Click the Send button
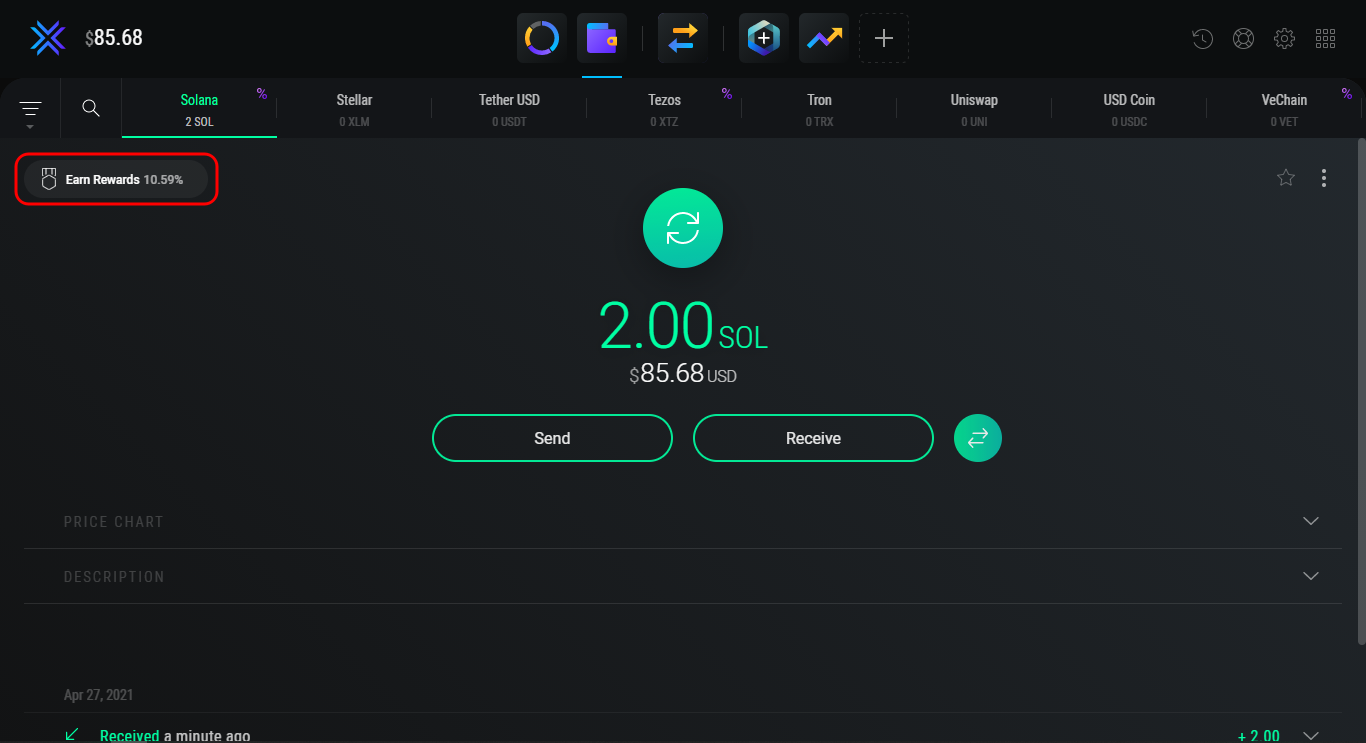The width and height of the screenshot is (1366, 743). pos(552,438)
